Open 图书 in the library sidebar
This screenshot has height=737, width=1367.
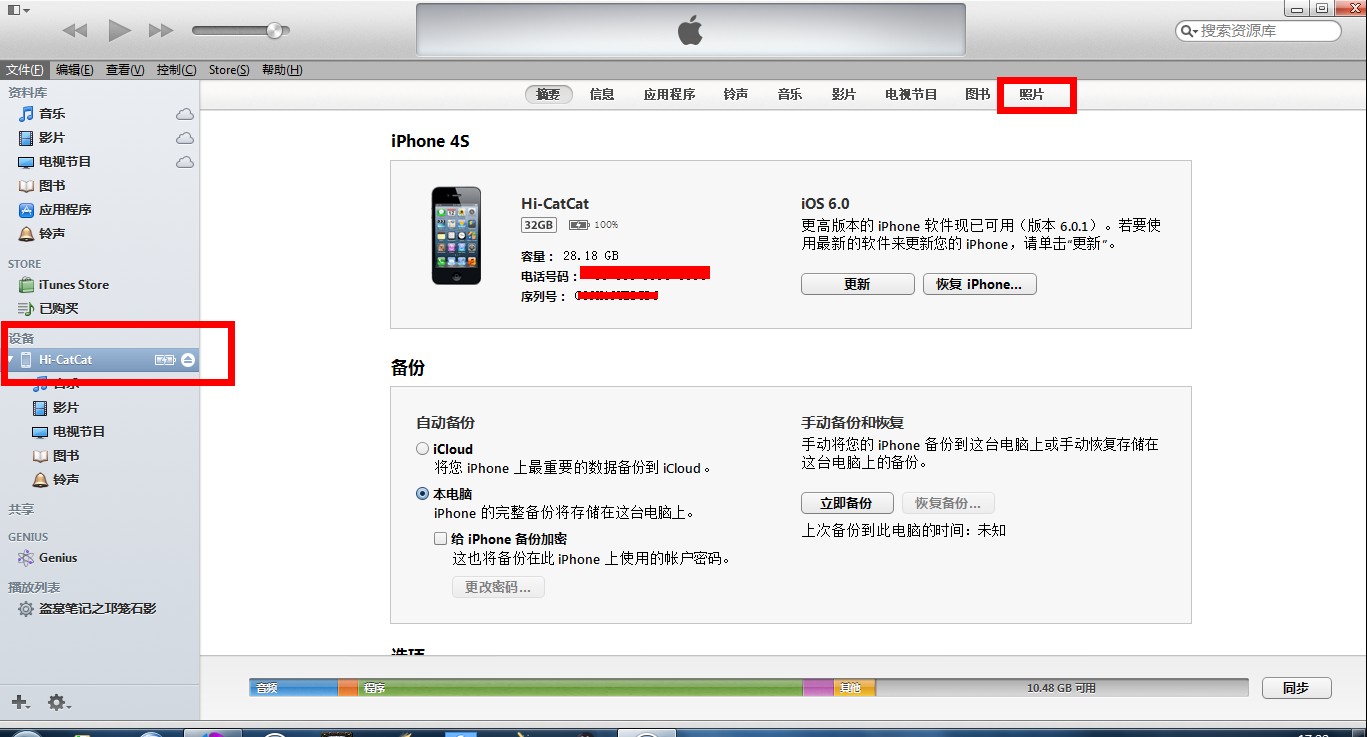(x=52, y=186)
